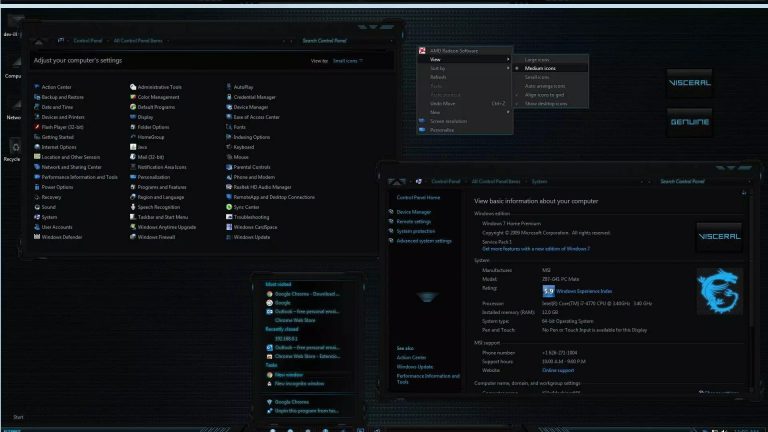Click the Search Control Panel field in System window
This screenshot has width=768, height=432.
[698, 181]
